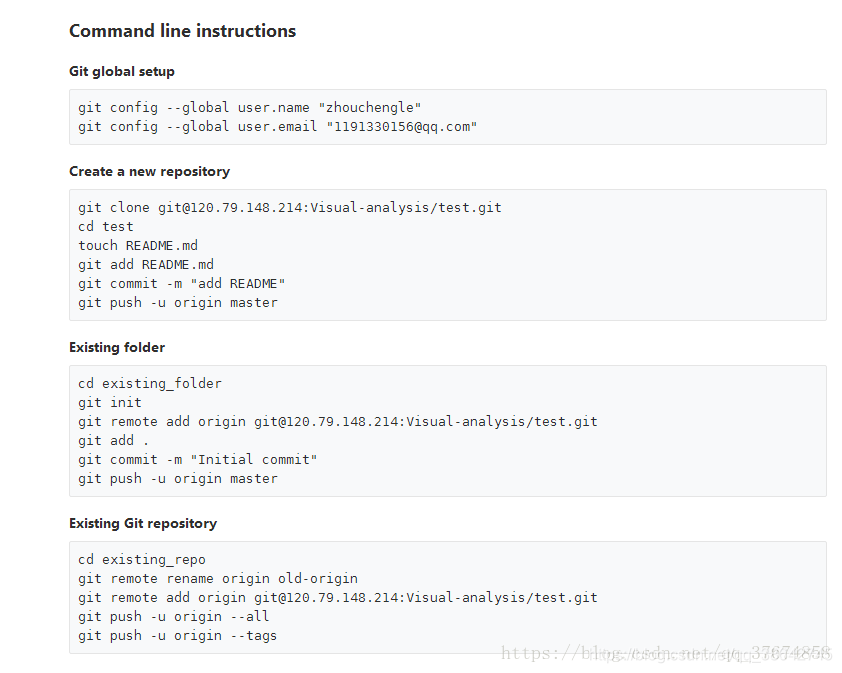Click the "Initial commit" command line

point(198,459)
